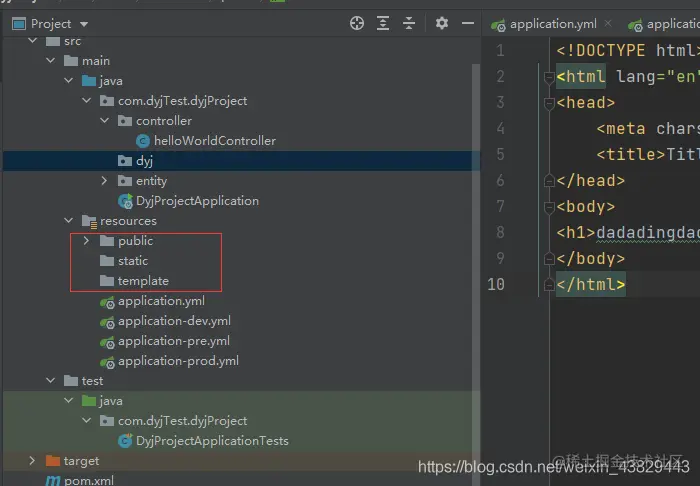
Task: Collapse the controller package chevron
Action: click(x=104, y=120)
